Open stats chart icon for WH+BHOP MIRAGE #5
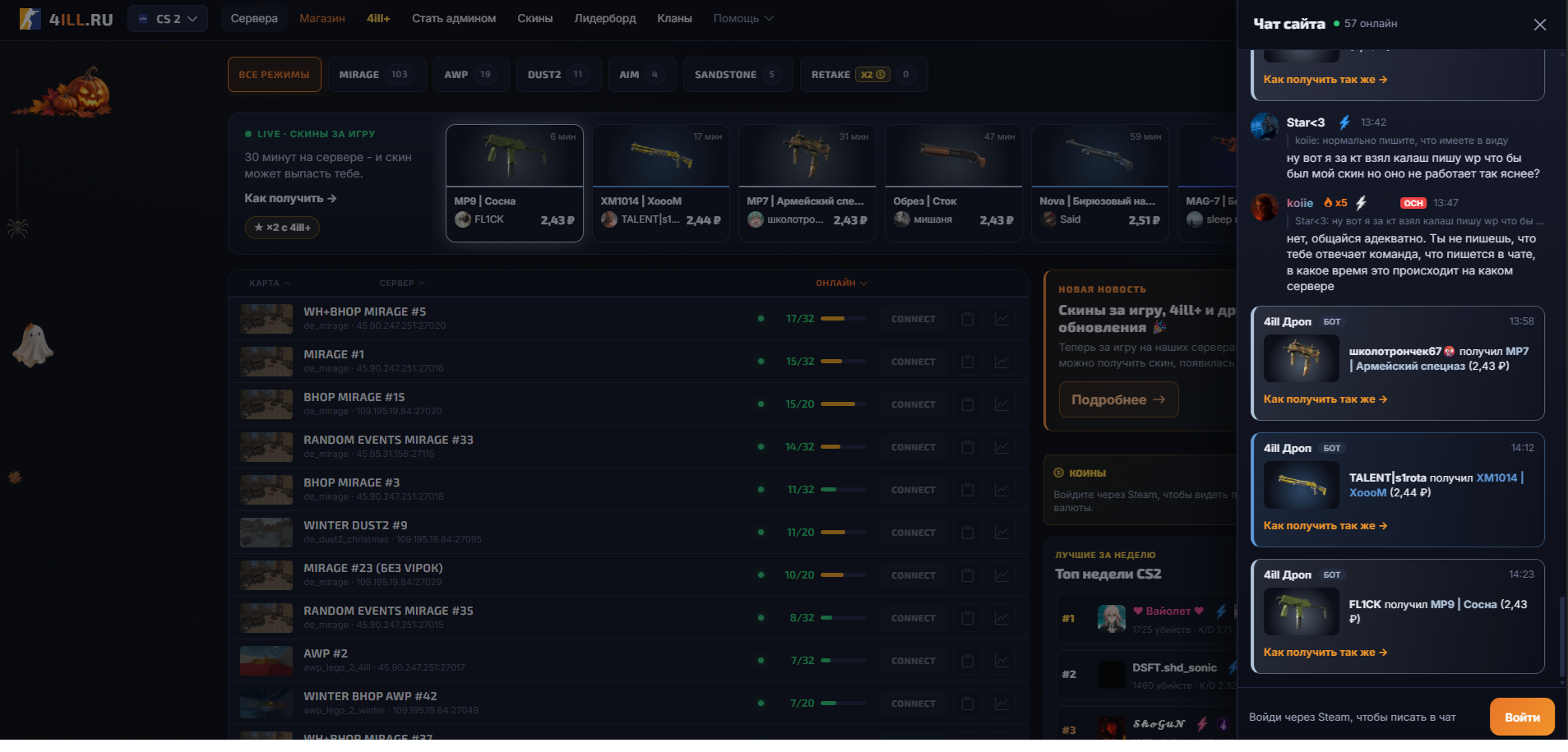1568x752 pixels. pyautogui.click(x=1001, y=319)
